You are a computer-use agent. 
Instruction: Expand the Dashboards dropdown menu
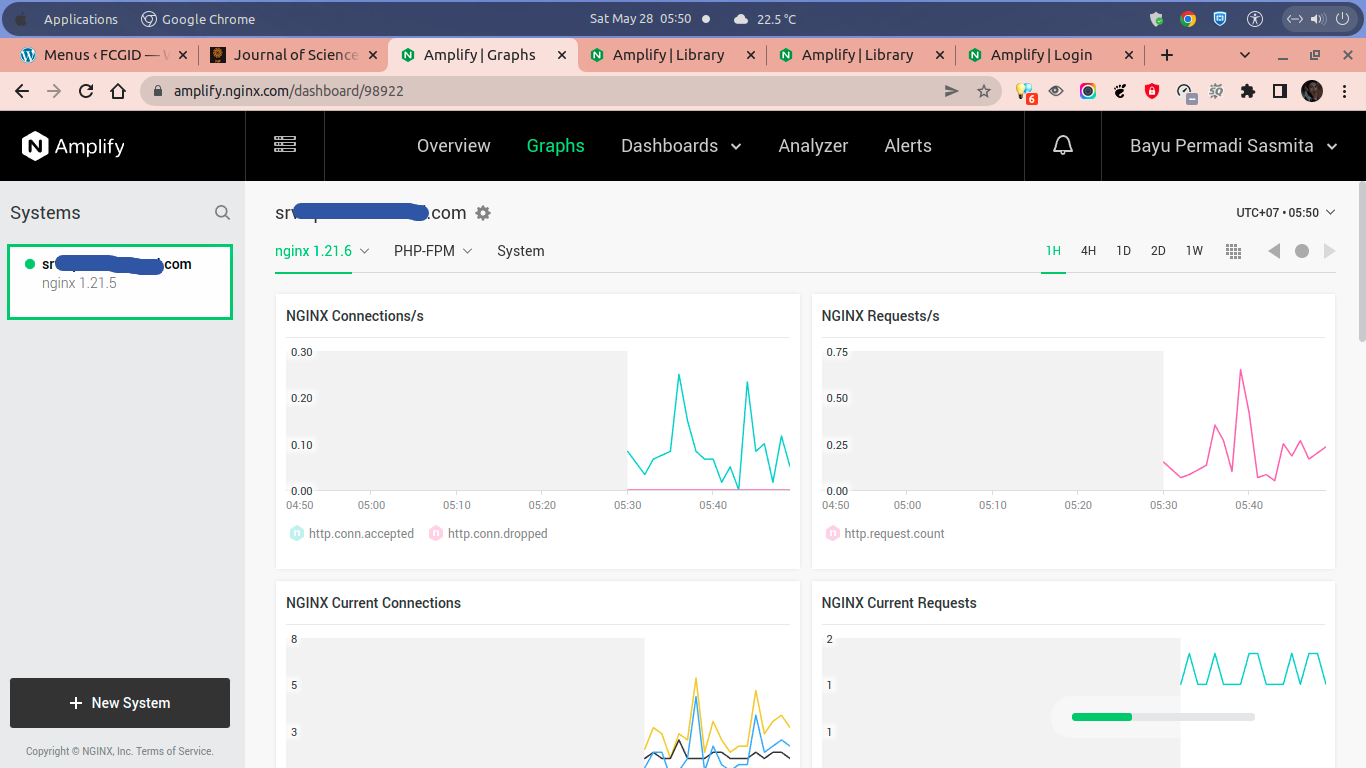pos(681,146)
